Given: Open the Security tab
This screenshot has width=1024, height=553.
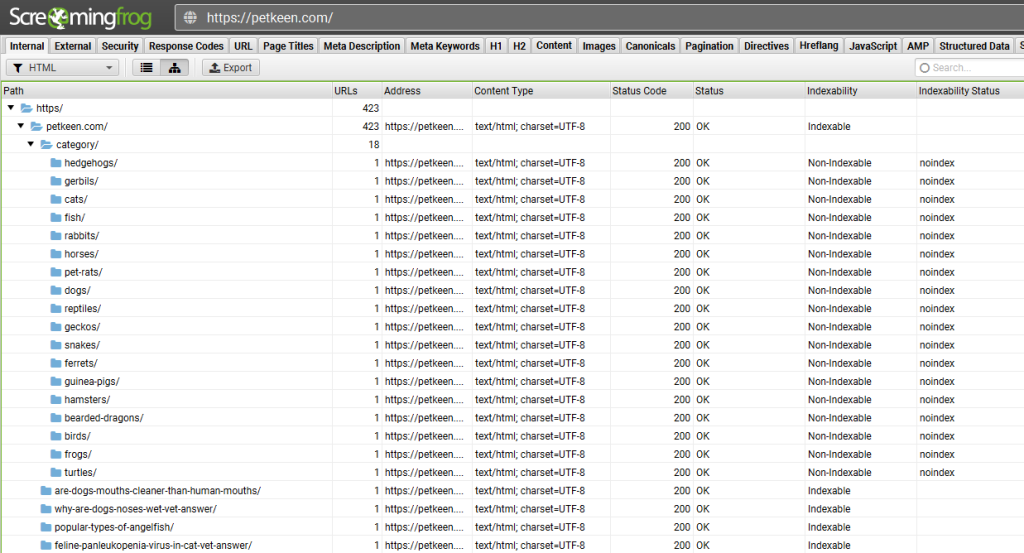Looking at the screenshot, I should click(120, 46).
